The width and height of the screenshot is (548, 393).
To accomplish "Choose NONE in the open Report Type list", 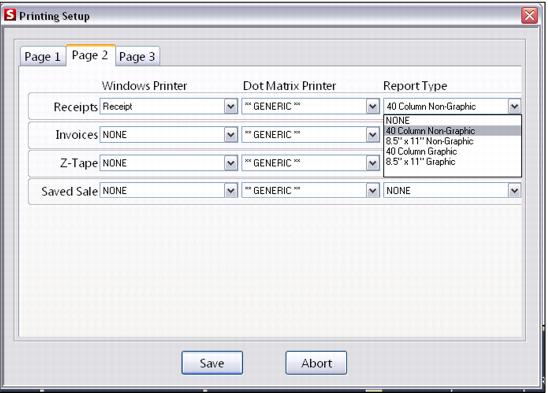I will coord(452,121).
